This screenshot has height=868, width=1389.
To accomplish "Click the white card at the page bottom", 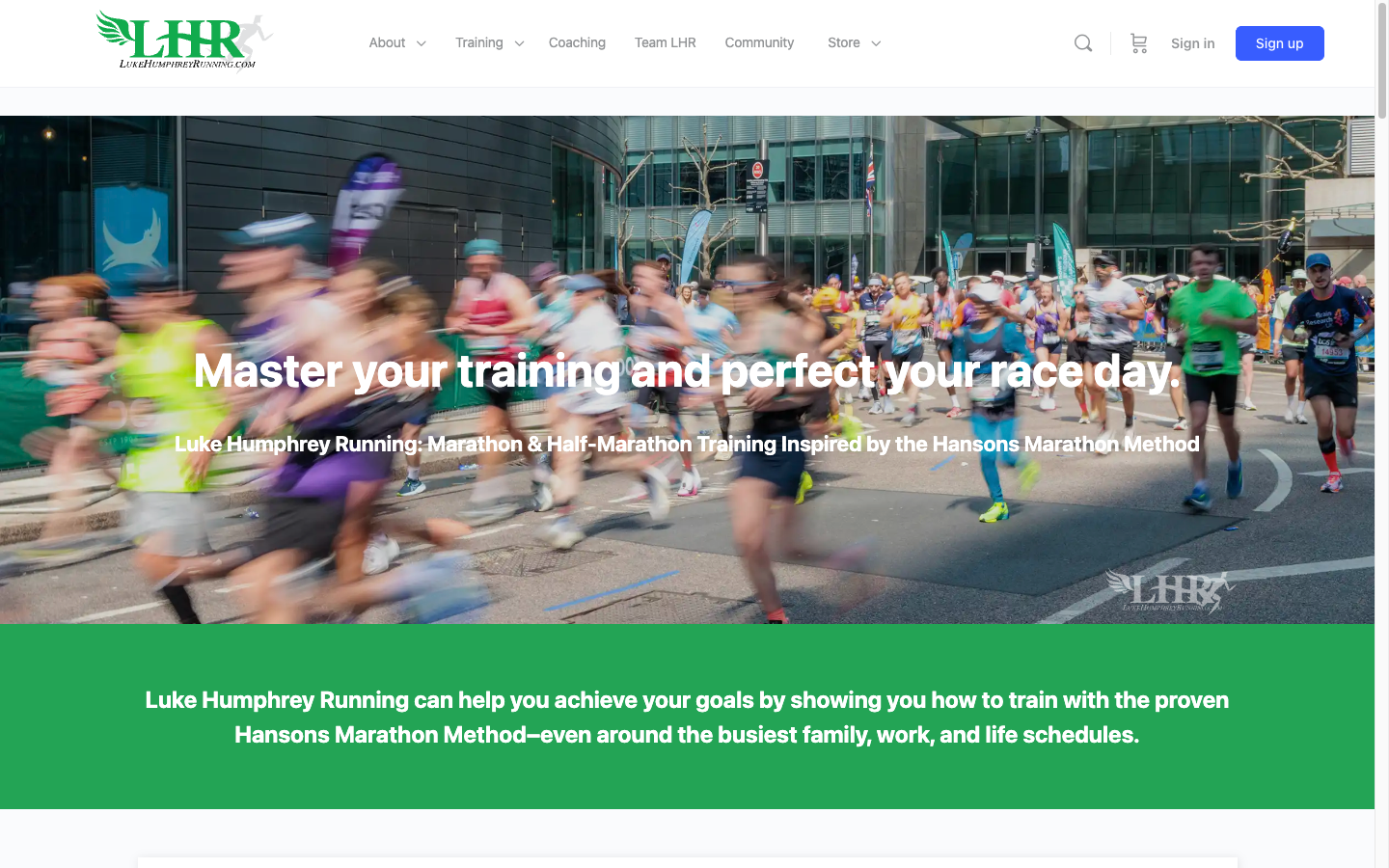I will (687, 861).
